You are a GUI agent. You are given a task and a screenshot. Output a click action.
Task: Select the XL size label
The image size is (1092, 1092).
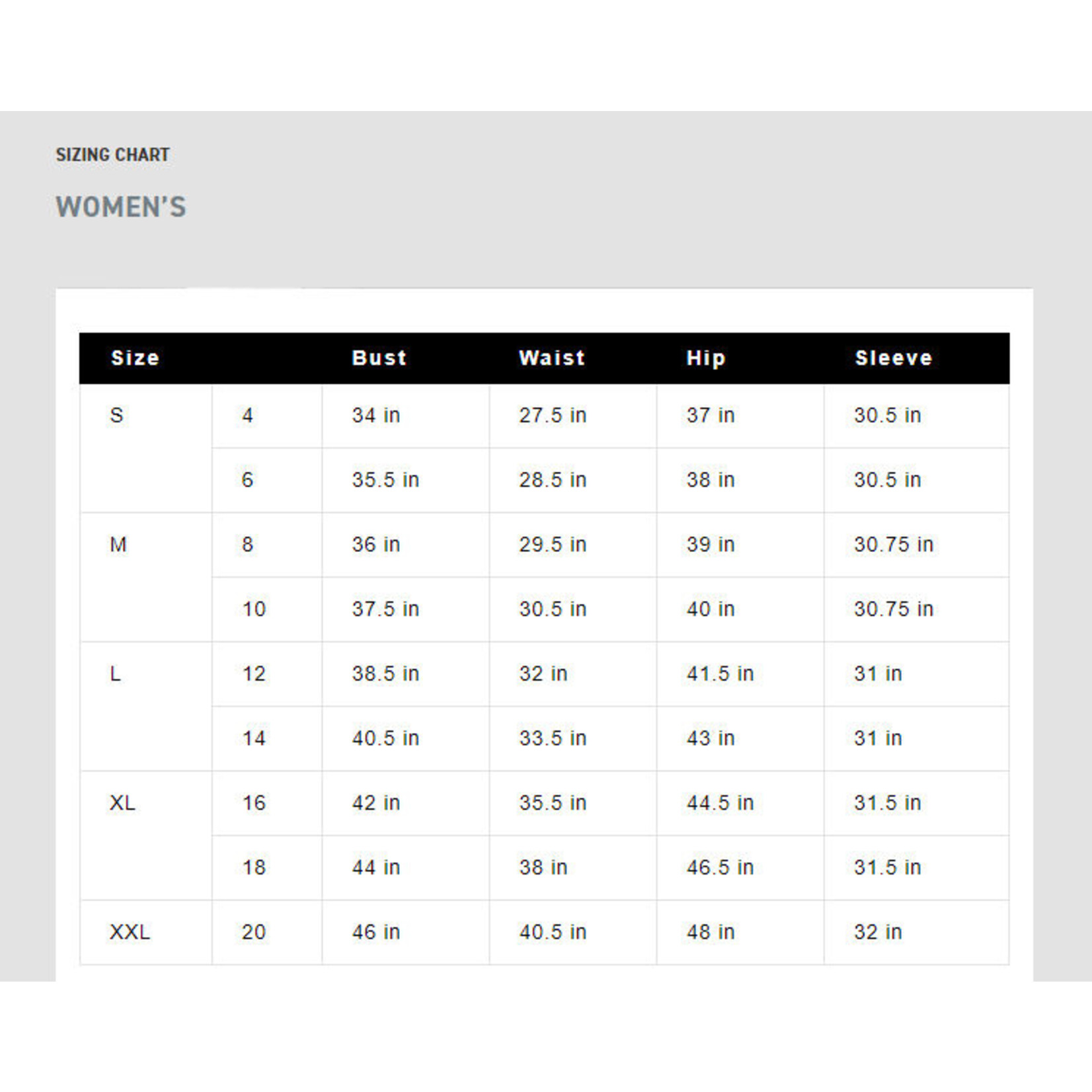[x=122, y=803]
